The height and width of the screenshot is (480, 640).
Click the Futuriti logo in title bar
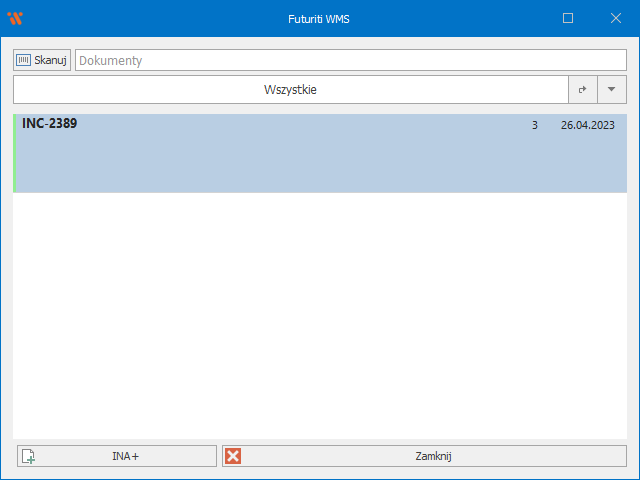(15, 18)
